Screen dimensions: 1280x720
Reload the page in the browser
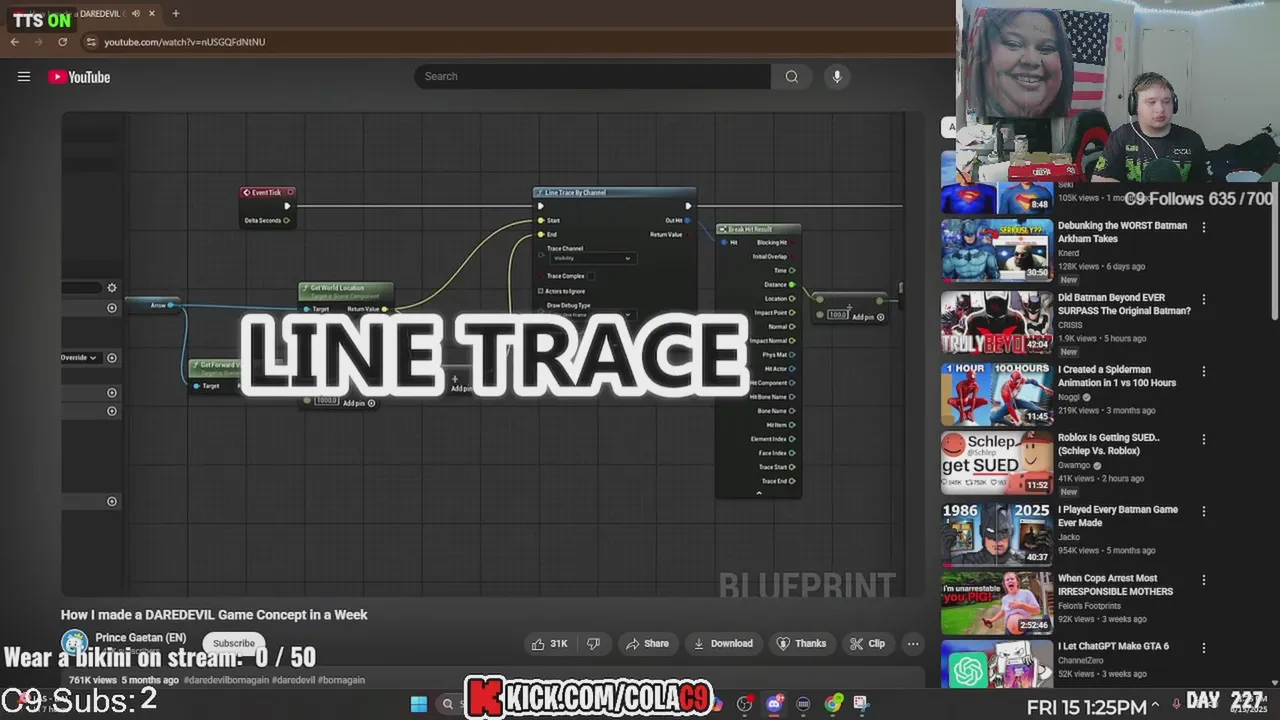point(62,42)
